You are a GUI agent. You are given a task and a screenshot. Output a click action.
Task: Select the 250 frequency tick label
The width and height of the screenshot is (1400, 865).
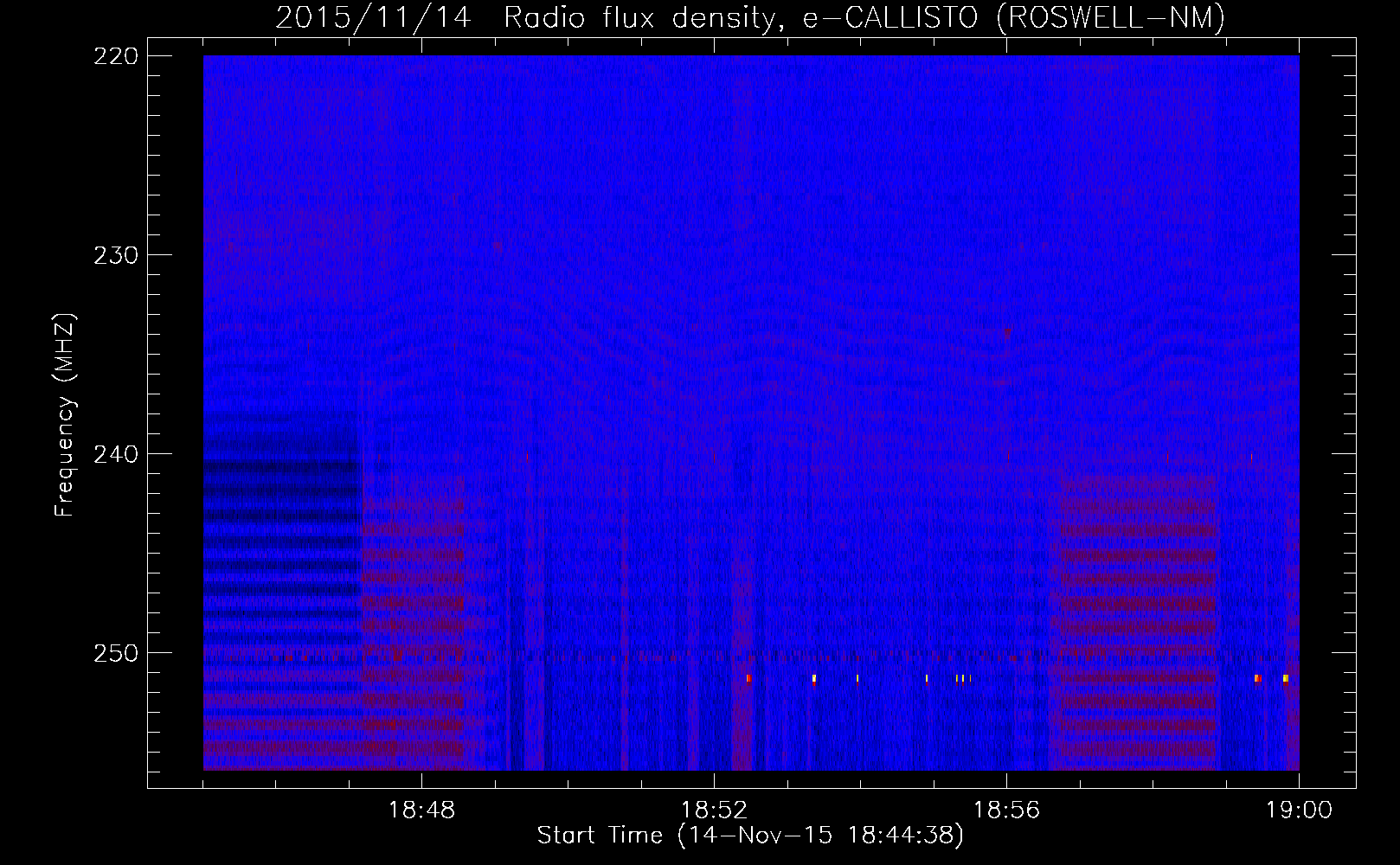pos(115,653)
